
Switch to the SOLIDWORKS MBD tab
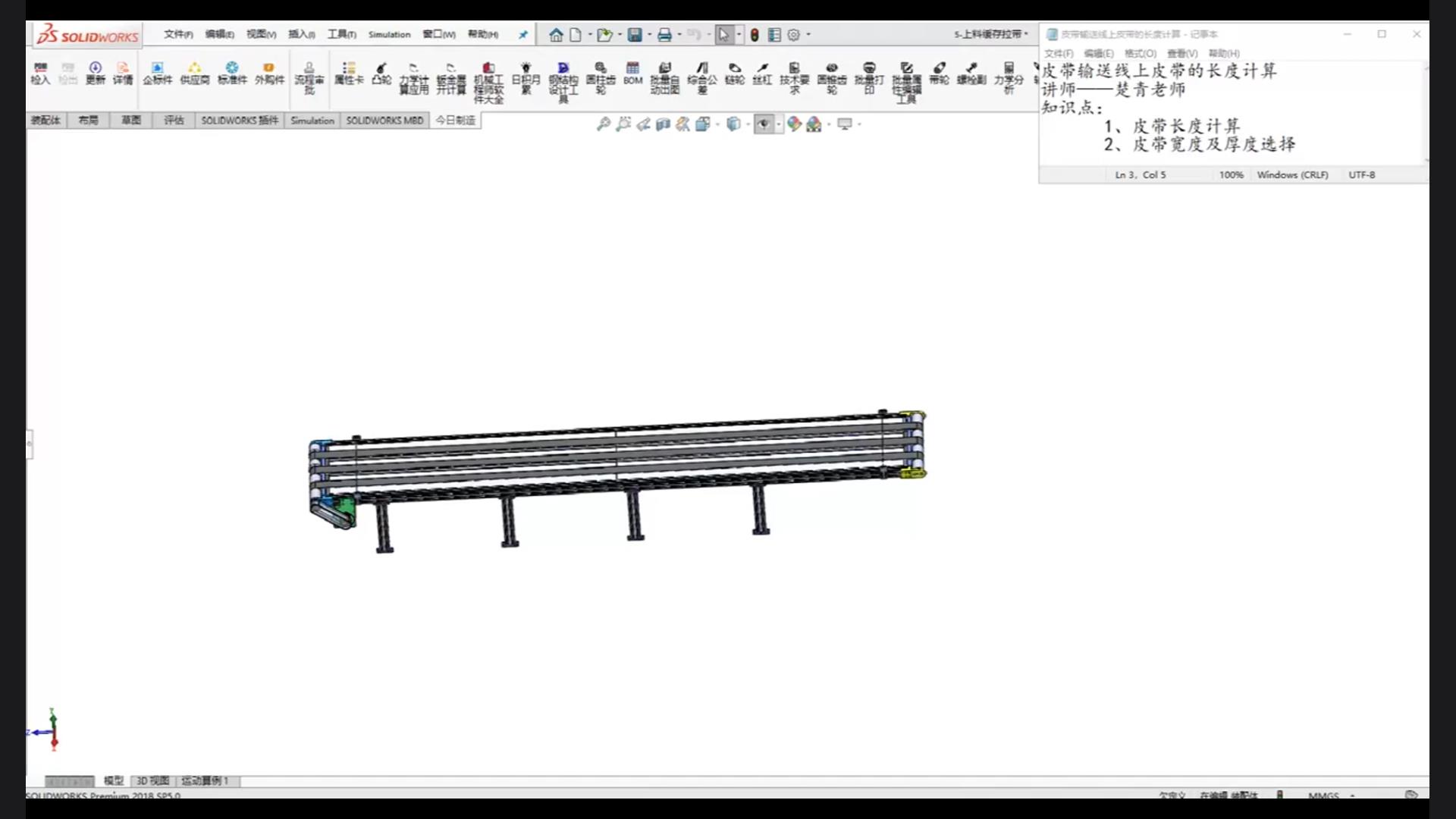coord(384,121)
